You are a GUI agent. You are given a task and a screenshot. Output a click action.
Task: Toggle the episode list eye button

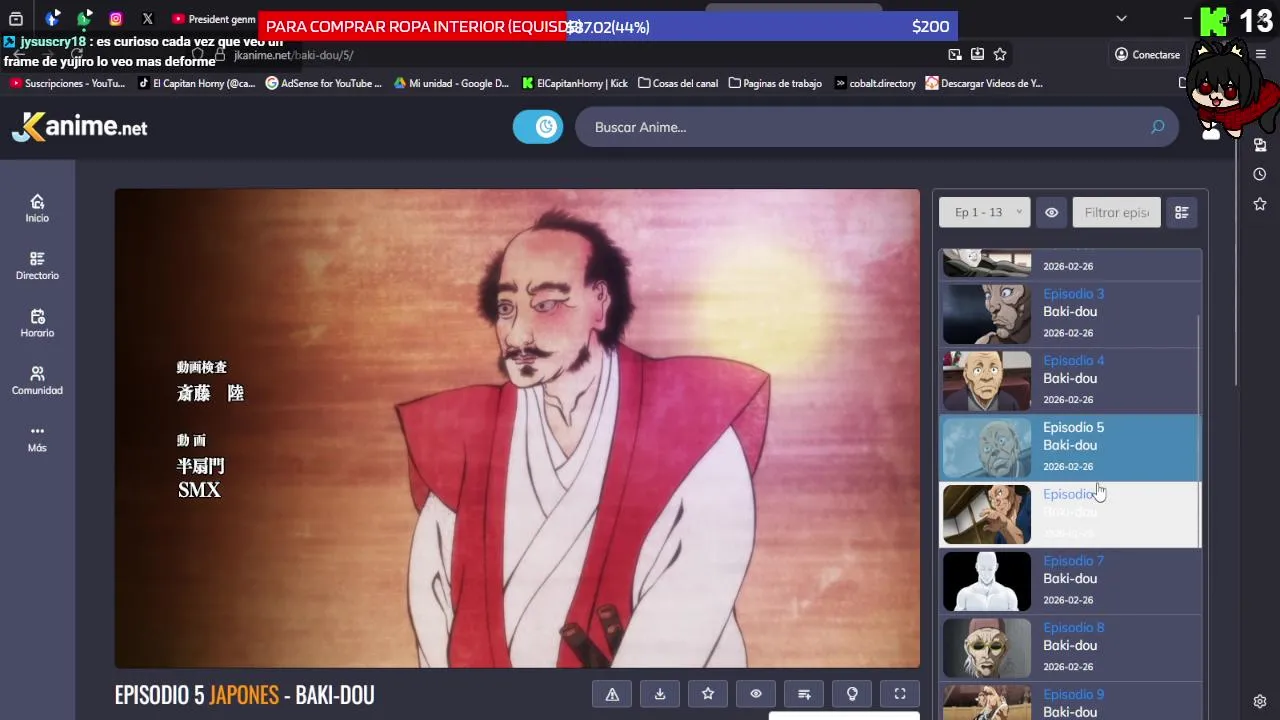point(1051,212)
